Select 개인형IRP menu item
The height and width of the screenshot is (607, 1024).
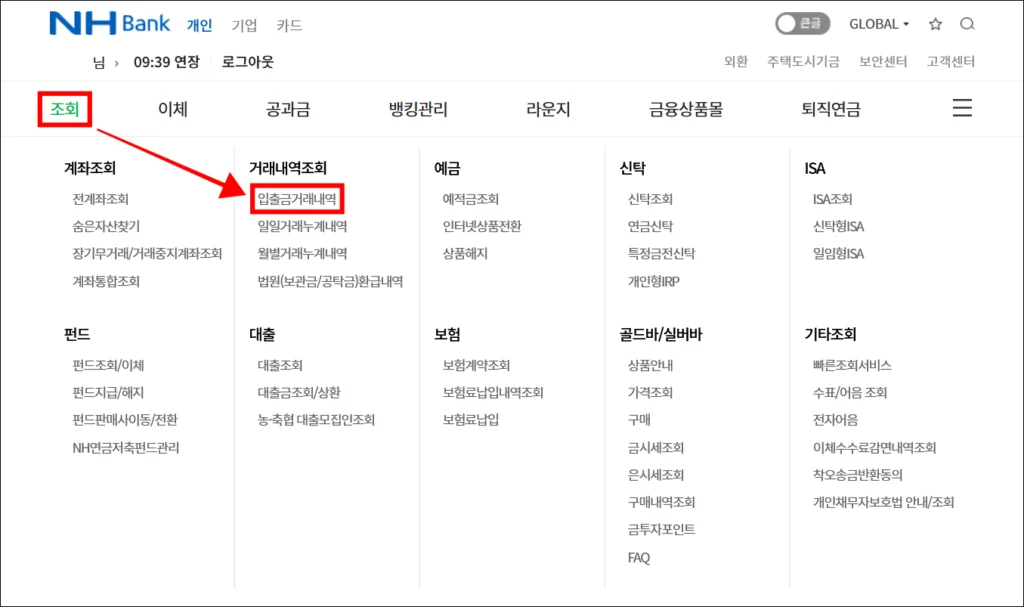pyautogui.click(x=653, y=282)
